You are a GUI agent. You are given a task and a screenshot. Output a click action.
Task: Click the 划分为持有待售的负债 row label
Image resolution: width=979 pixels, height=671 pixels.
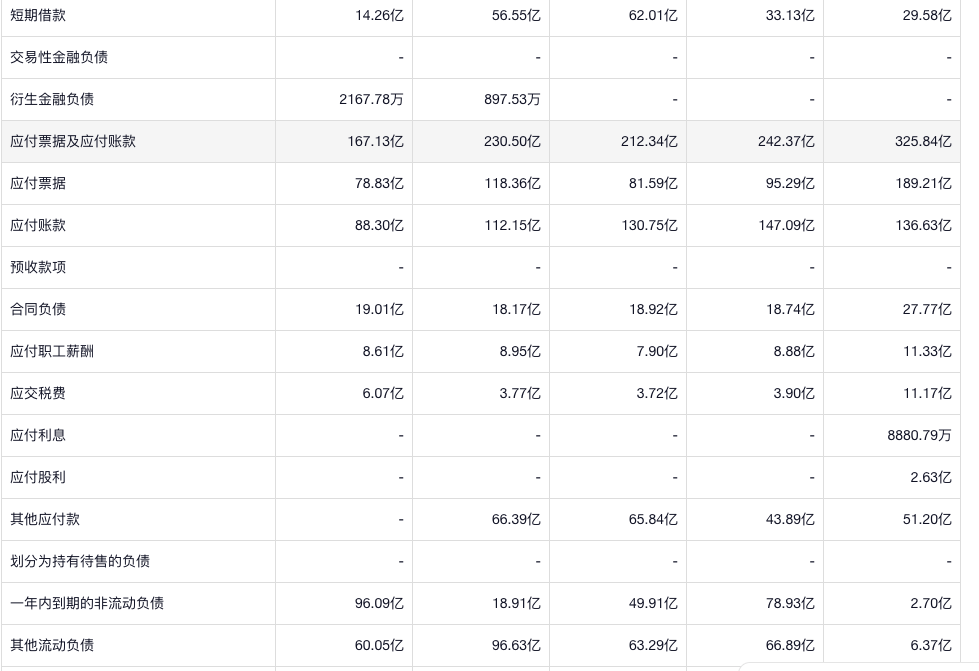(x=80, y=561)
